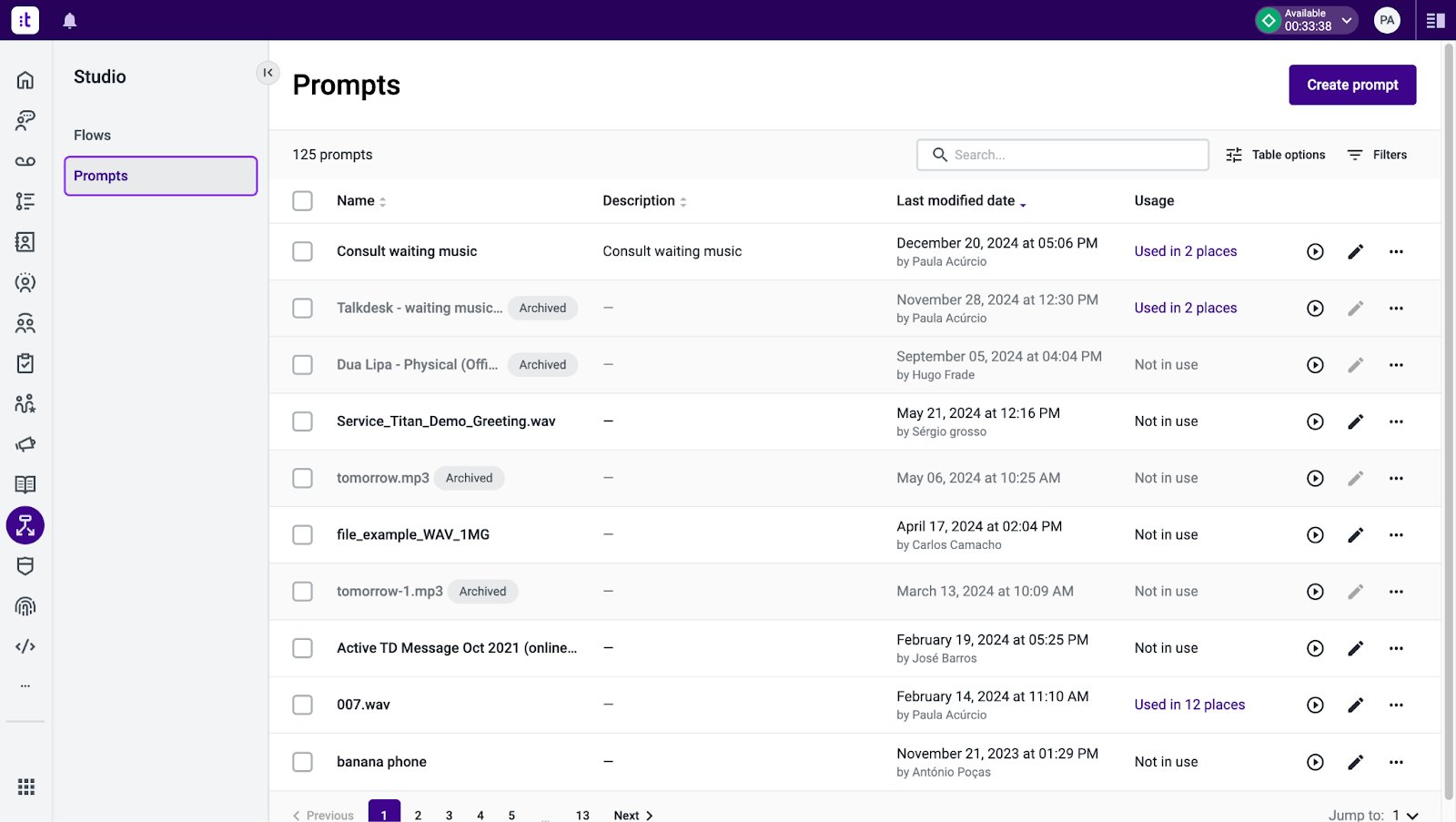This screenshot has height=822, width=1456.
Task: Open more options for banana phone
Action: [x=1396, y=762]
